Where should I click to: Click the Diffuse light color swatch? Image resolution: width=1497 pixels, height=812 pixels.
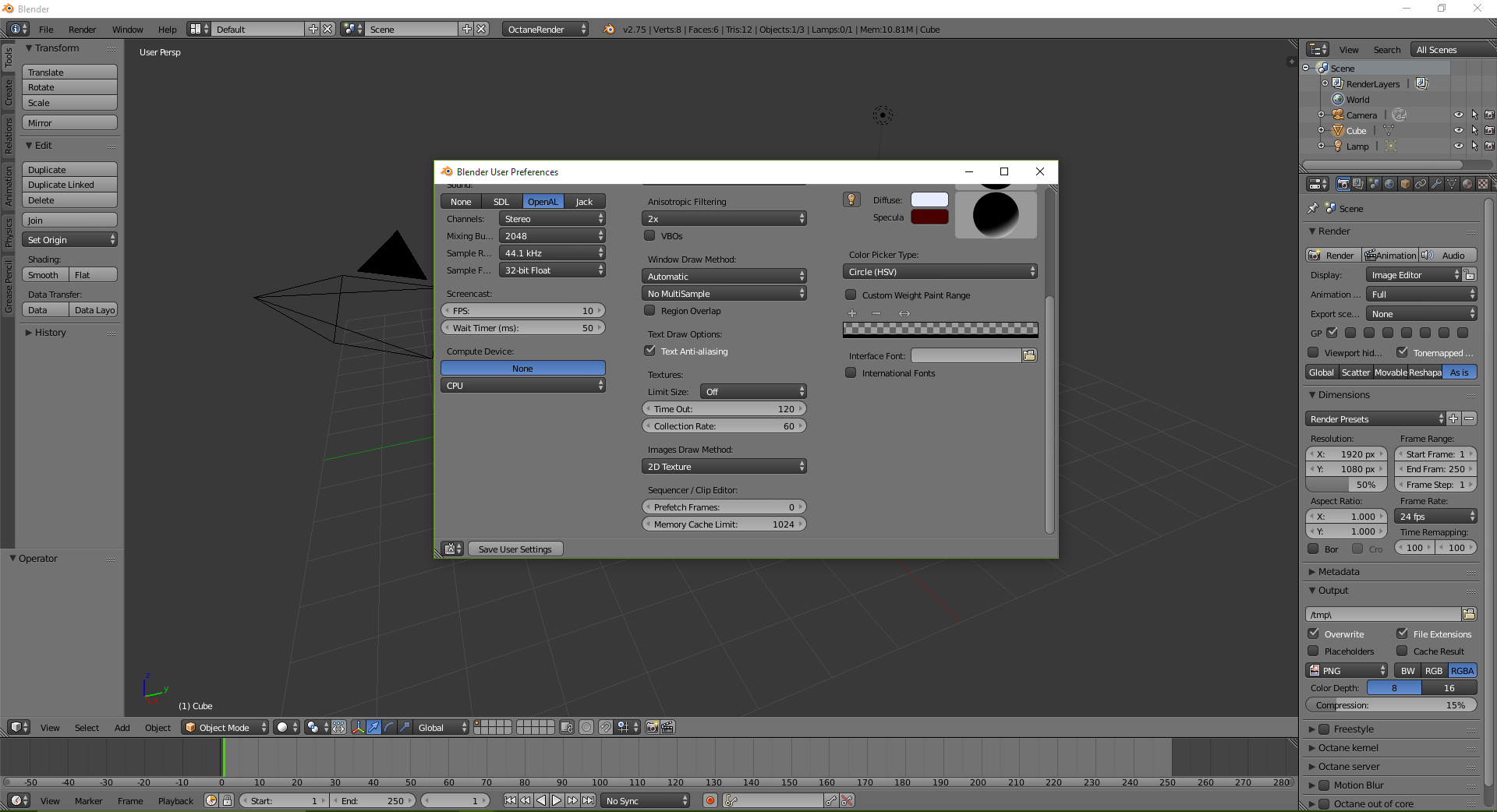pos(929,200)
